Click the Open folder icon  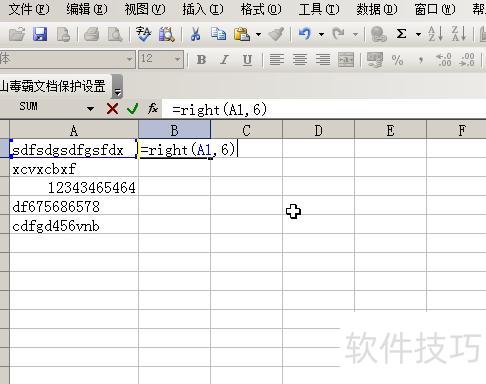(x=17, y=34)
